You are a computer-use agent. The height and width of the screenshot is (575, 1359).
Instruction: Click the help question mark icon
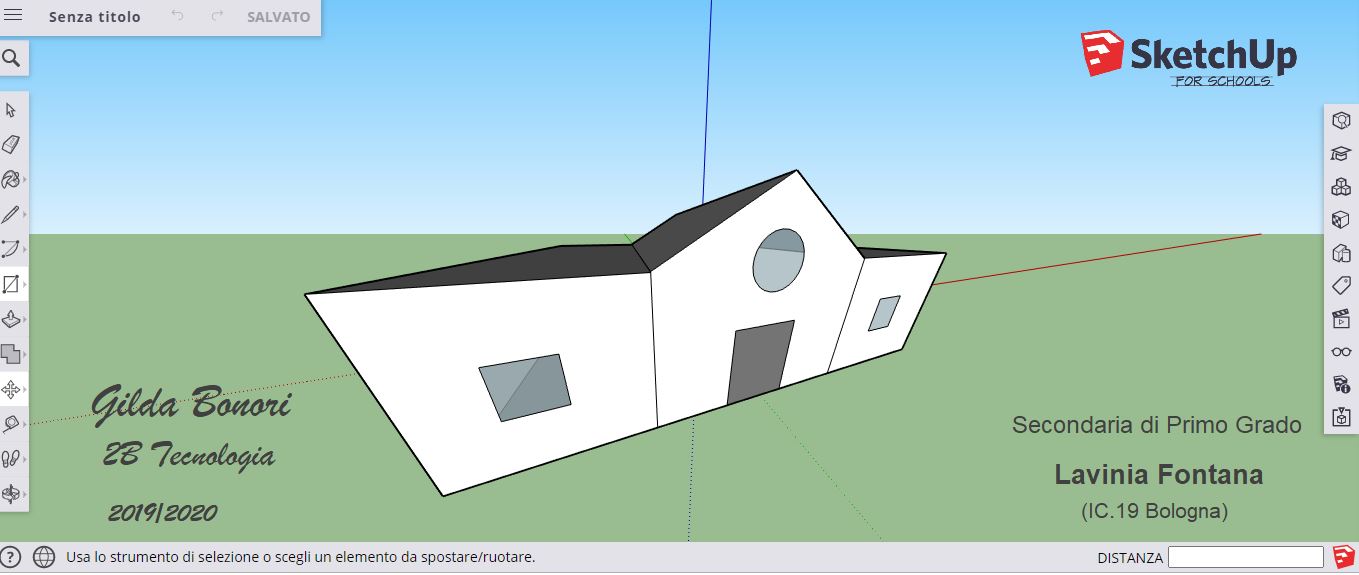click(11, 557)
